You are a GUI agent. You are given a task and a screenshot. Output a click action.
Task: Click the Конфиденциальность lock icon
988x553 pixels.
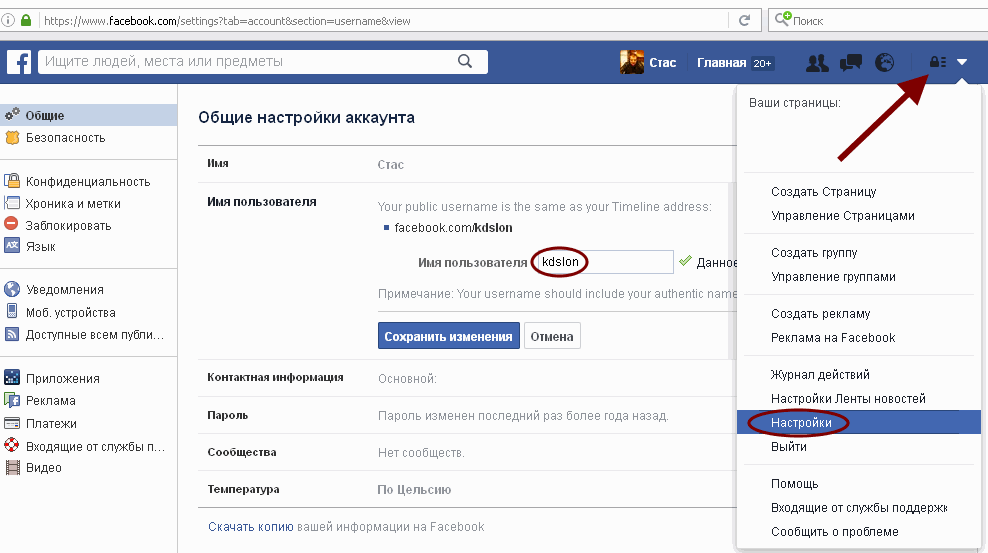tap(12, 181)
